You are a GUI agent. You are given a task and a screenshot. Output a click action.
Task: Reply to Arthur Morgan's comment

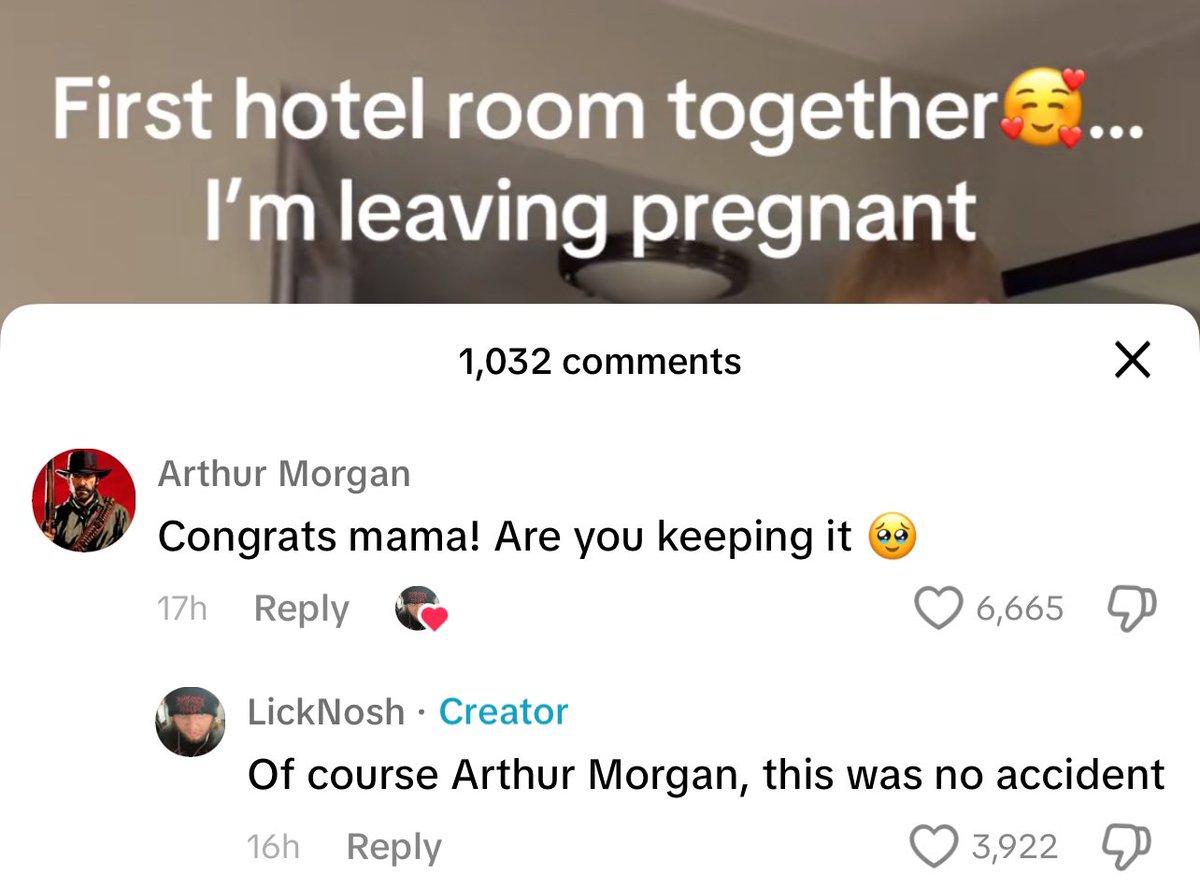point(301,608)
